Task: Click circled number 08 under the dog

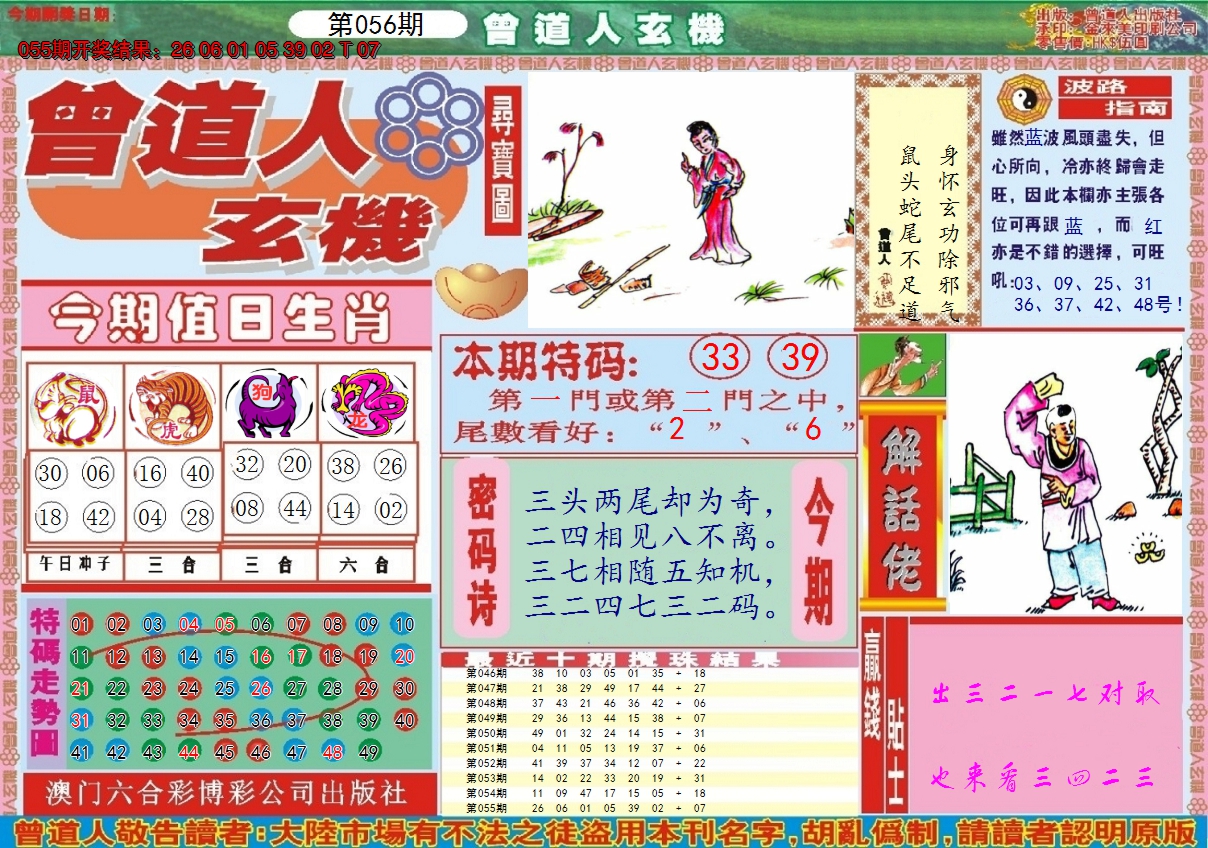Action: [x=247, y=508]
